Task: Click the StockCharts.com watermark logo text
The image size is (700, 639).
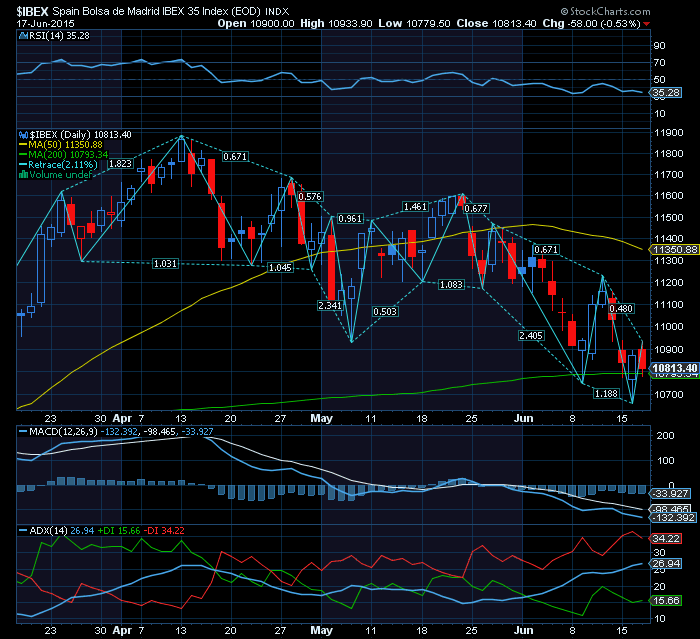Action: click(x=605, y=11)
